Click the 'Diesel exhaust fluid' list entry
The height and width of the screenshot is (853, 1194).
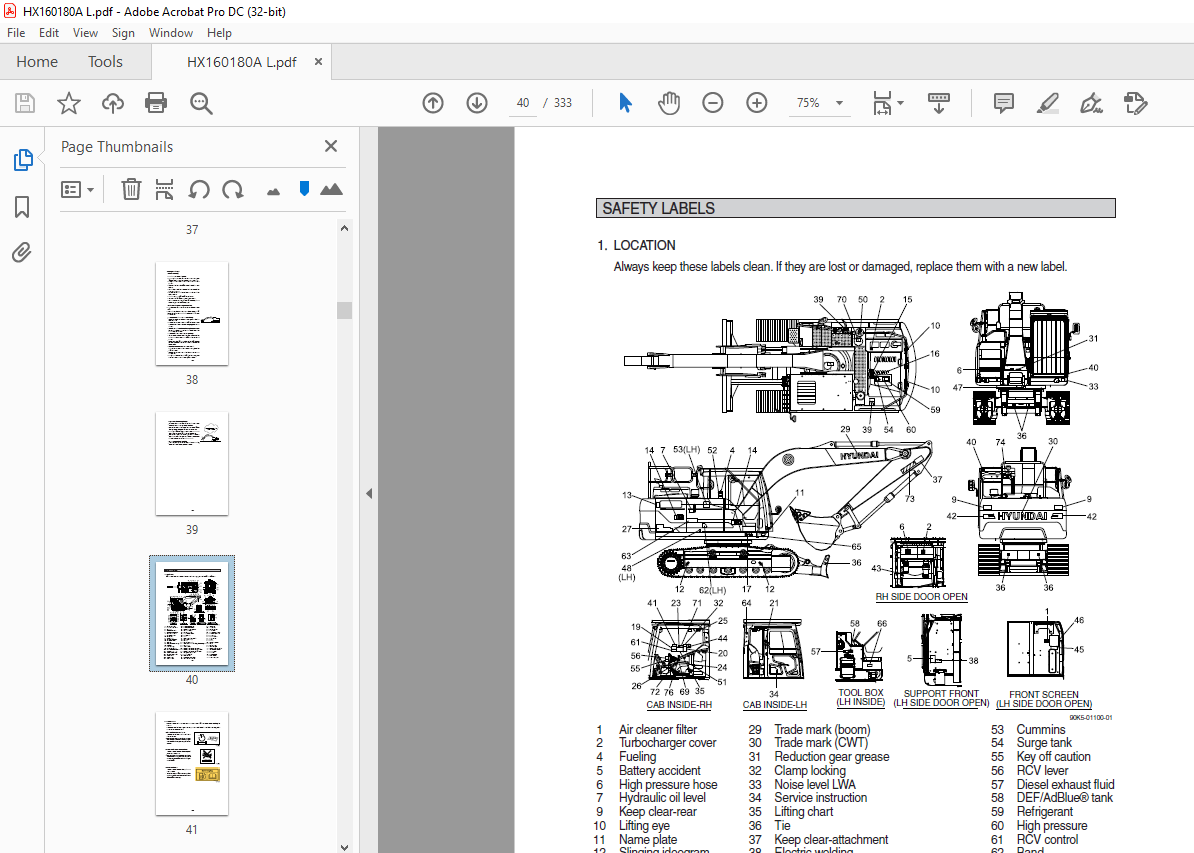pyautogui.click(x=1065, y=784)
